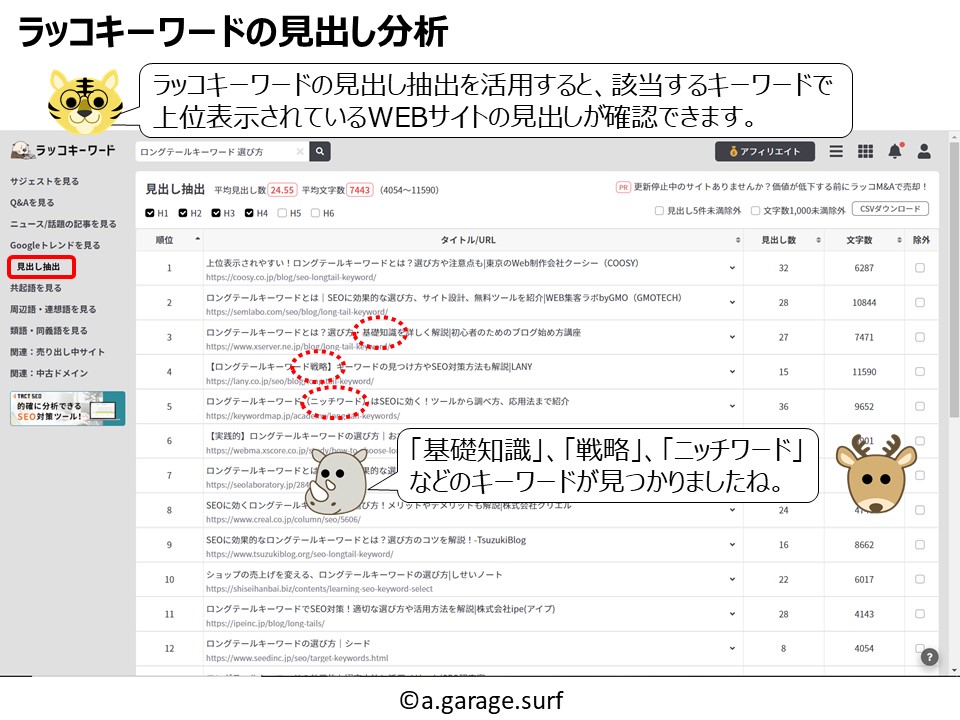Open ipeinc.jp URL link

(265, 623)
